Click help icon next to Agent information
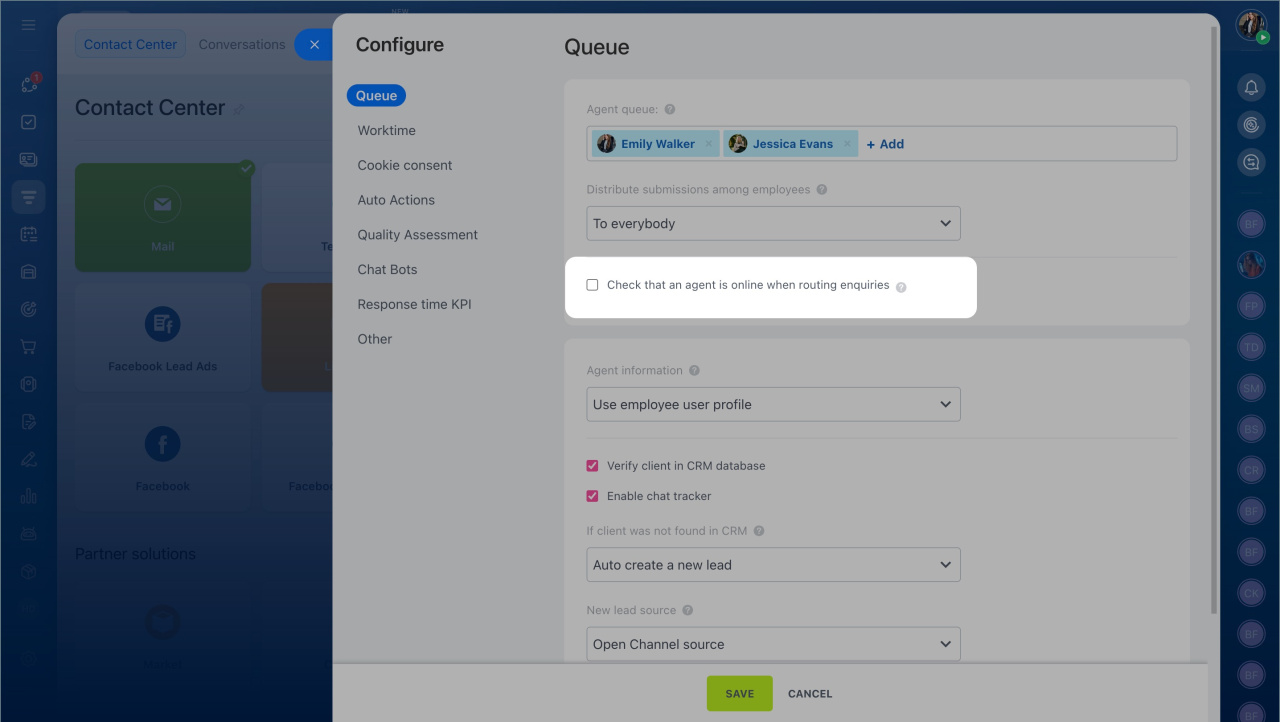The image size is (1280, 722). [x=695, y=371]
